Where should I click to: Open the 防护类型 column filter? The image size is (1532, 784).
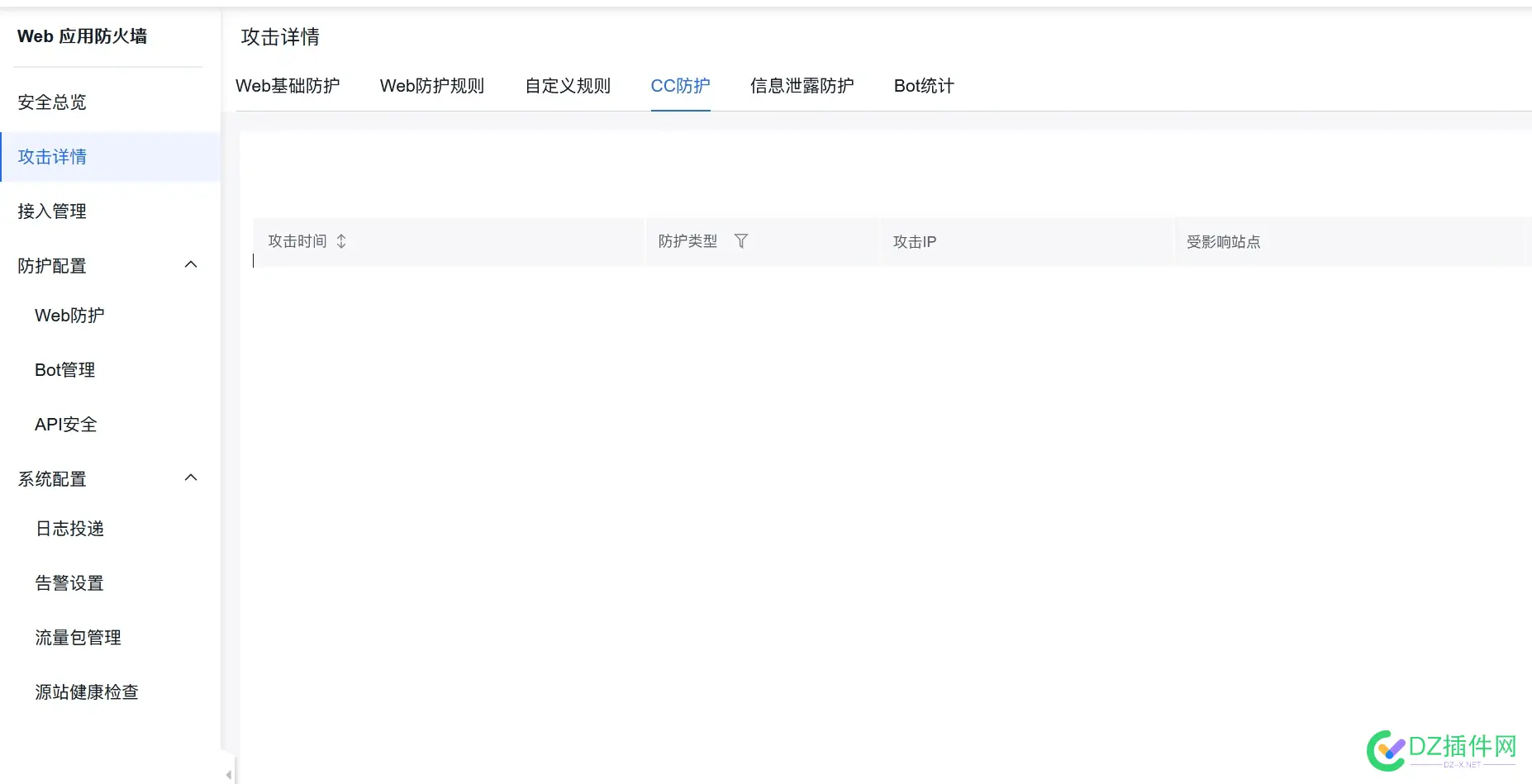[741, 241]
